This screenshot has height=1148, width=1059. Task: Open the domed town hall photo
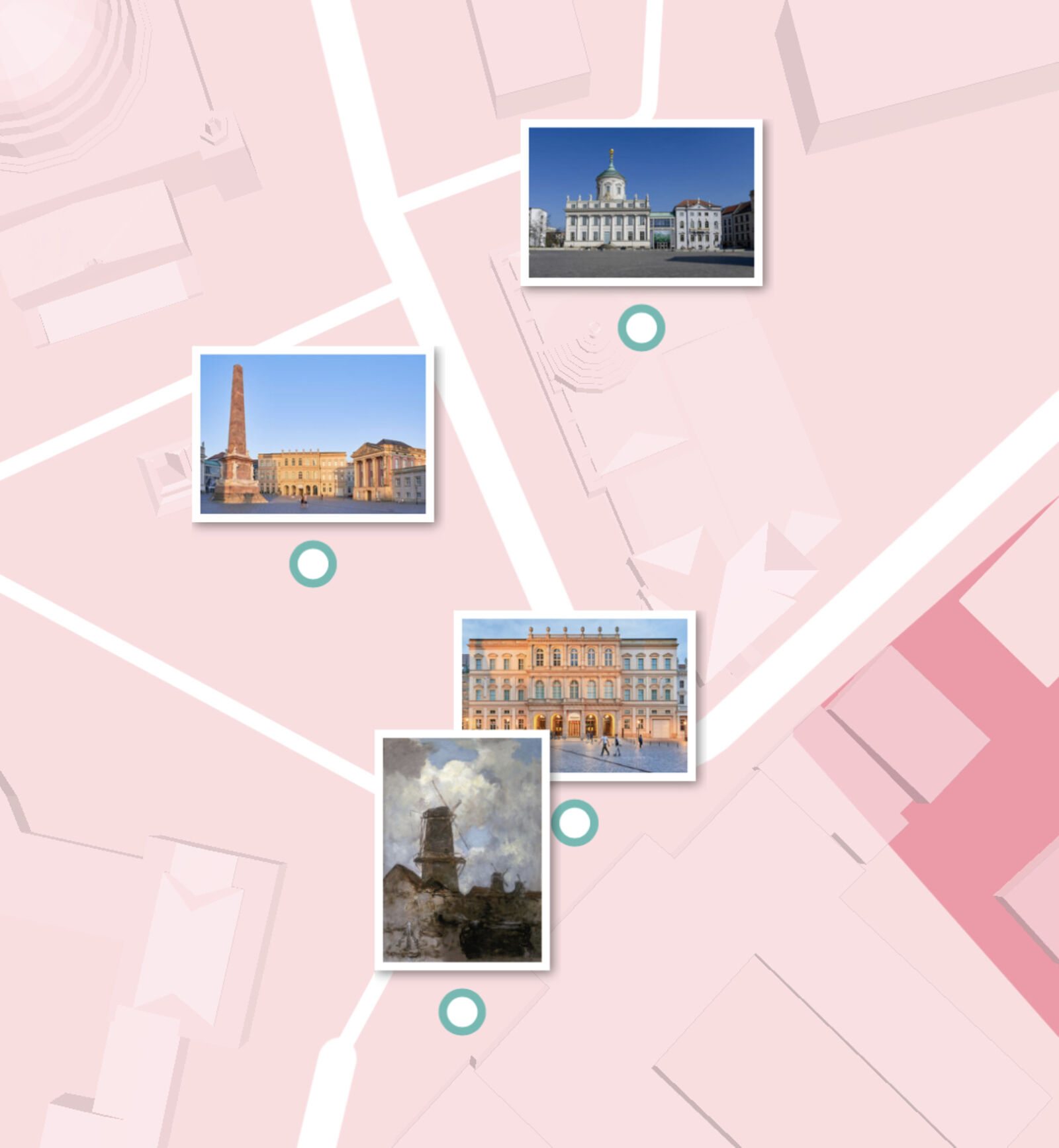[641, 202]
